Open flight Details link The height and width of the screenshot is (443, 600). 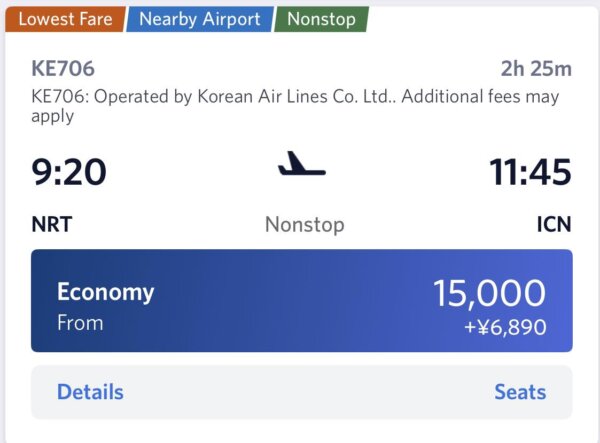[x=90, y=392]
